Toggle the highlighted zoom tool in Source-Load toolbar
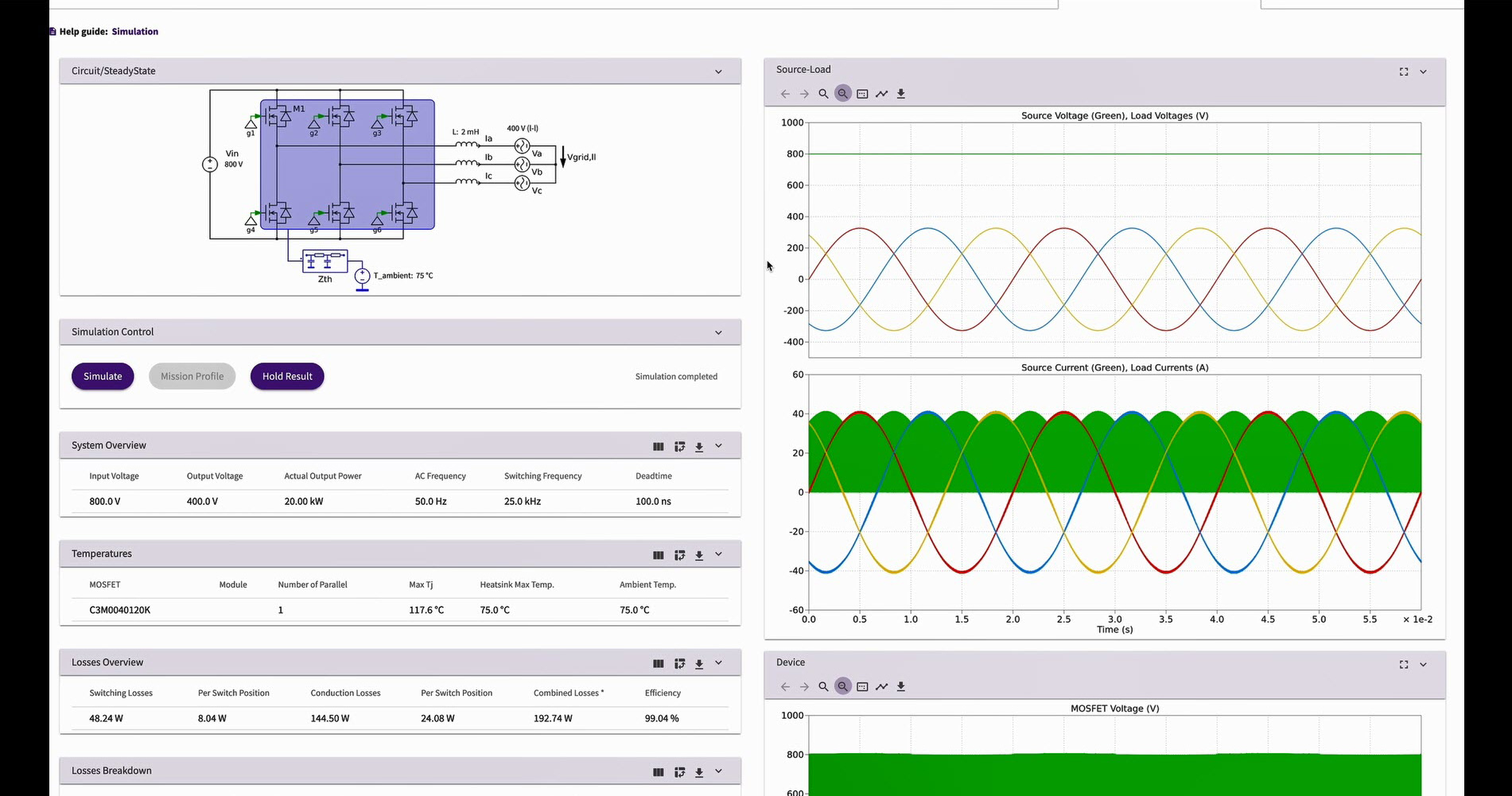1512x796 pixels. (x=842, y=94)
